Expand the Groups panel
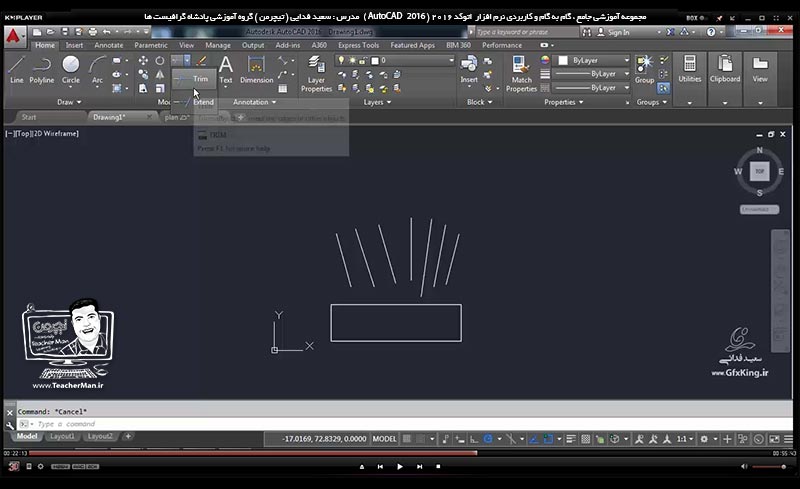The height and width of the screenshot is (489, 800). (652, 102)
